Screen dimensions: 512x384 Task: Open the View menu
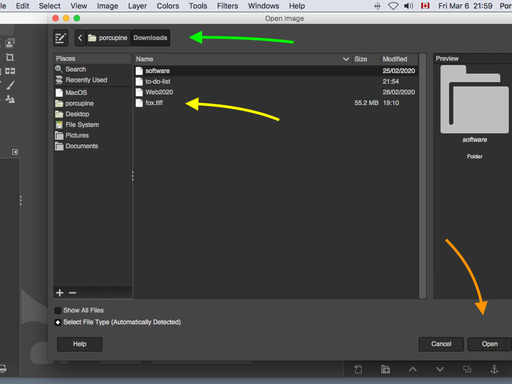pyautogui.click(x=79, y=6)
